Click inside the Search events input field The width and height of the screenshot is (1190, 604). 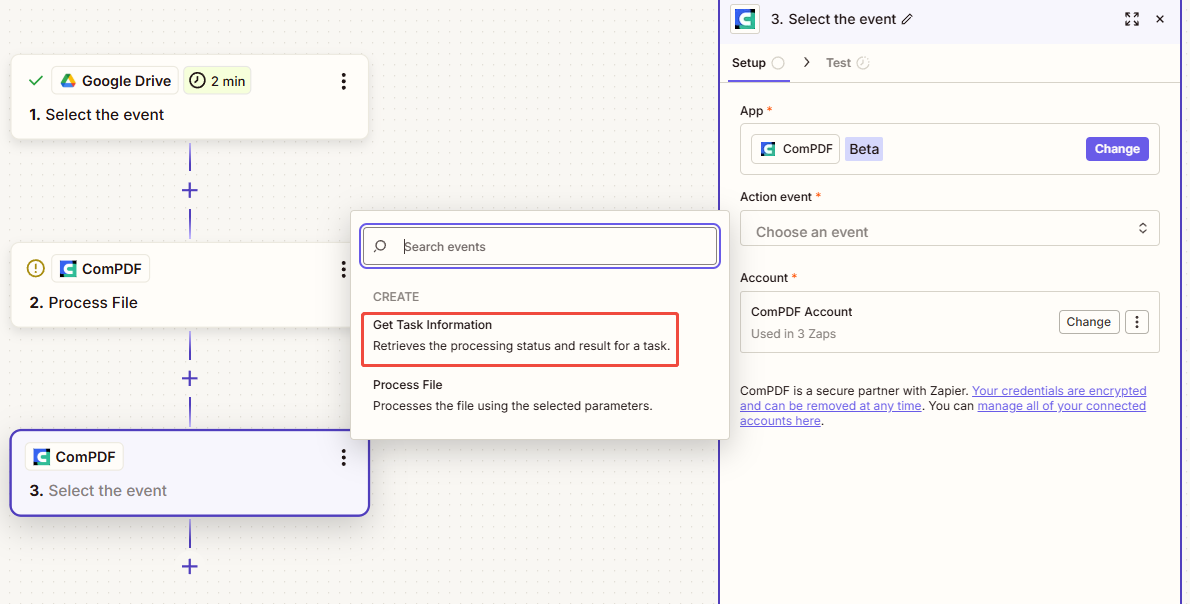(520, 246)
